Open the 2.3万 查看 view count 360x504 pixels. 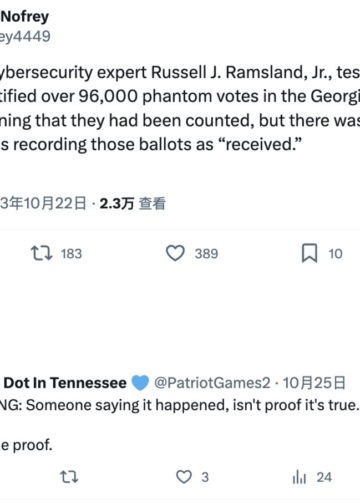(x=133, y=203)
